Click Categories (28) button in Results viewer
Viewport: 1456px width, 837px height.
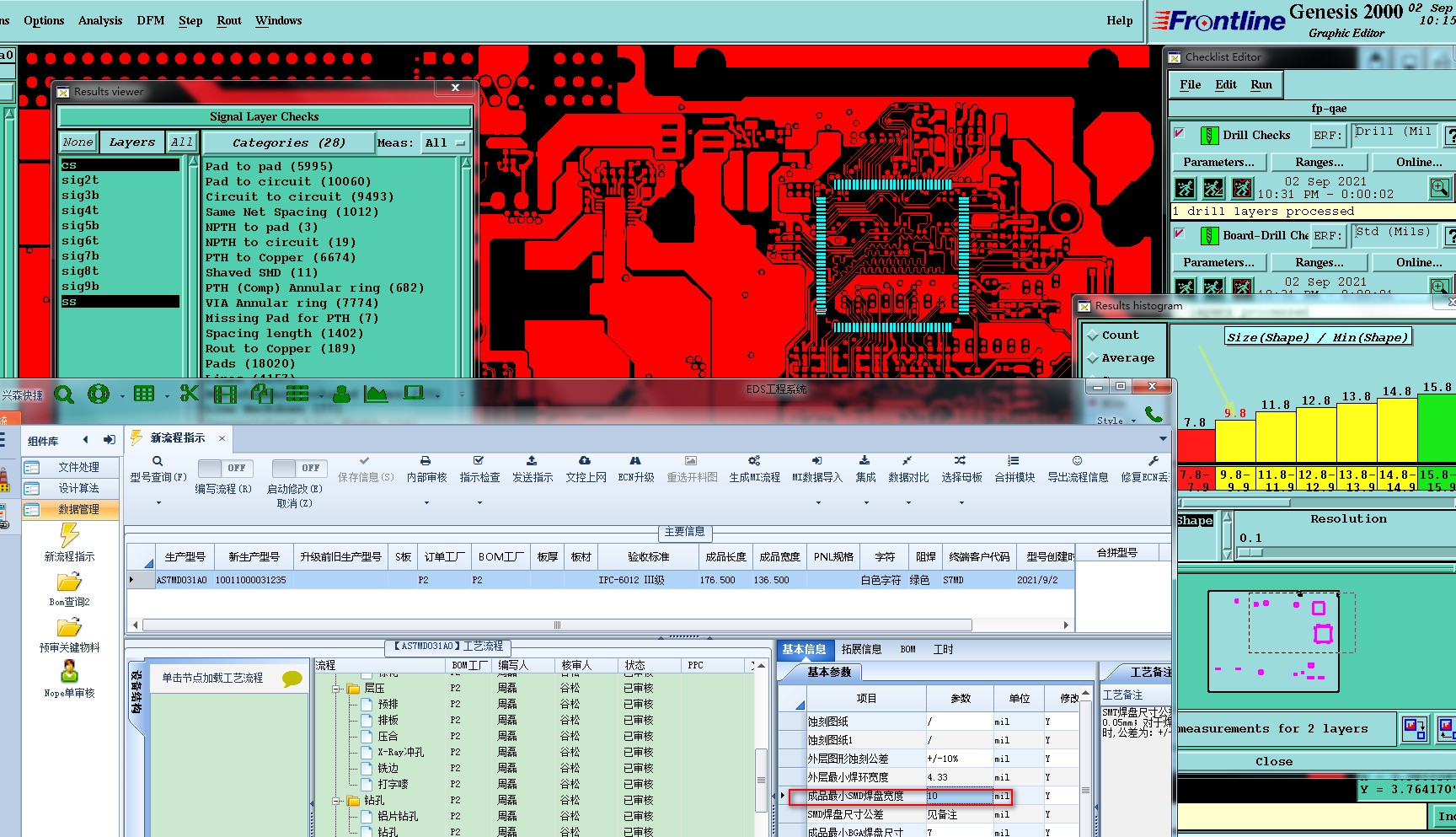pos(288,142)
